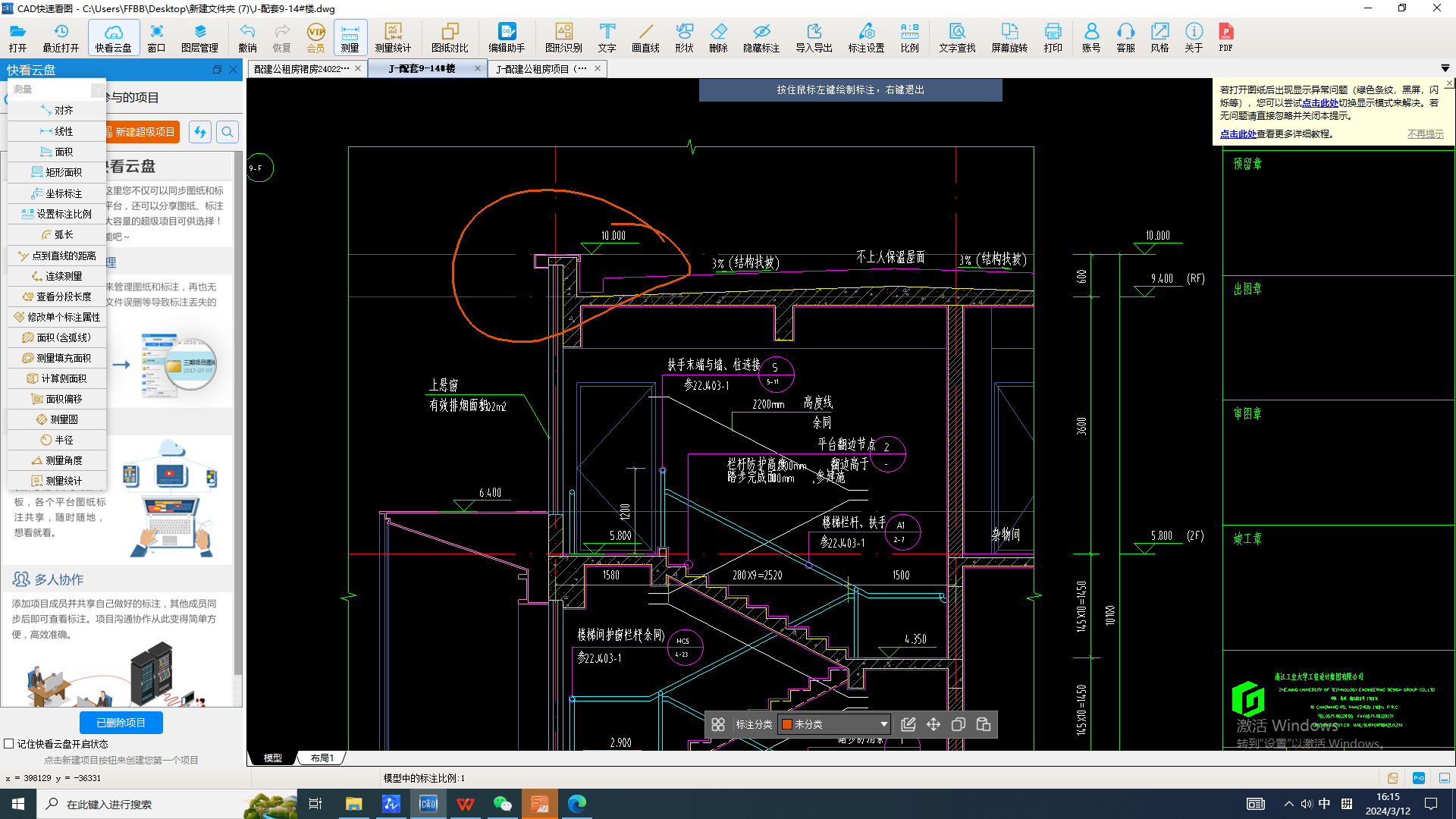The width and height of the screenshot is (1456, 819).
Task: Open the 未分类 annotation category dropdown
Action: (834, 724)
